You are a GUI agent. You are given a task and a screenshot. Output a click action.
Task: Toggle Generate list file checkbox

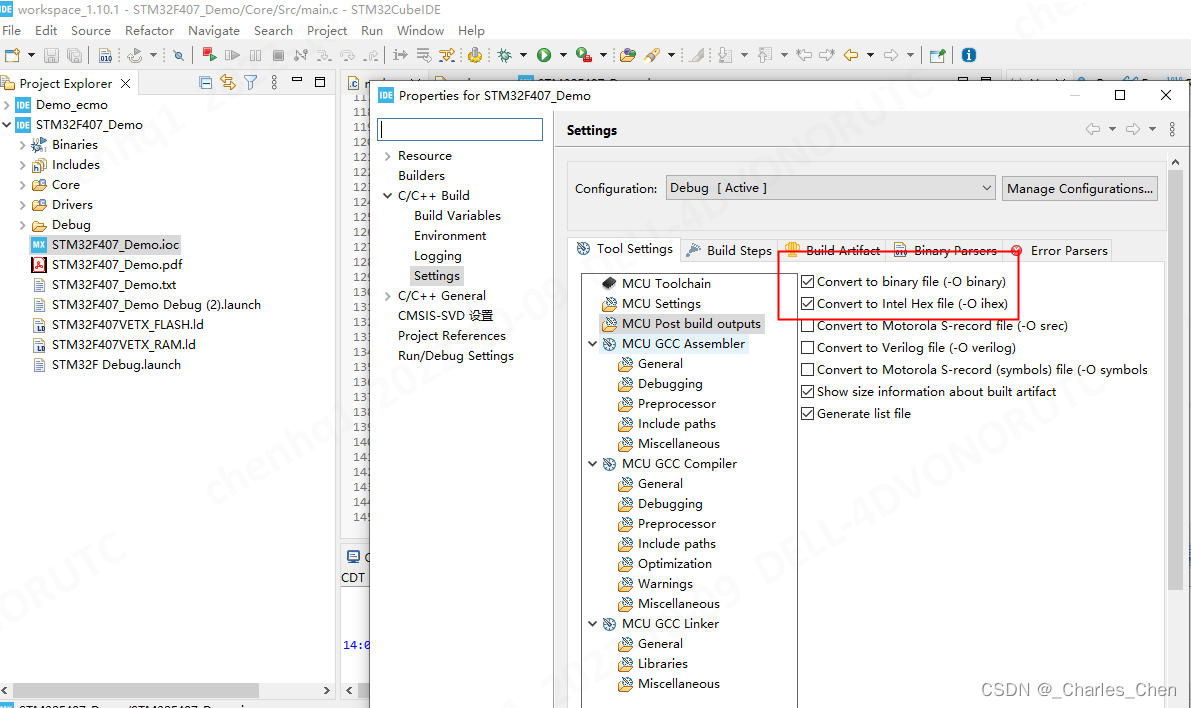click(807, 414)
